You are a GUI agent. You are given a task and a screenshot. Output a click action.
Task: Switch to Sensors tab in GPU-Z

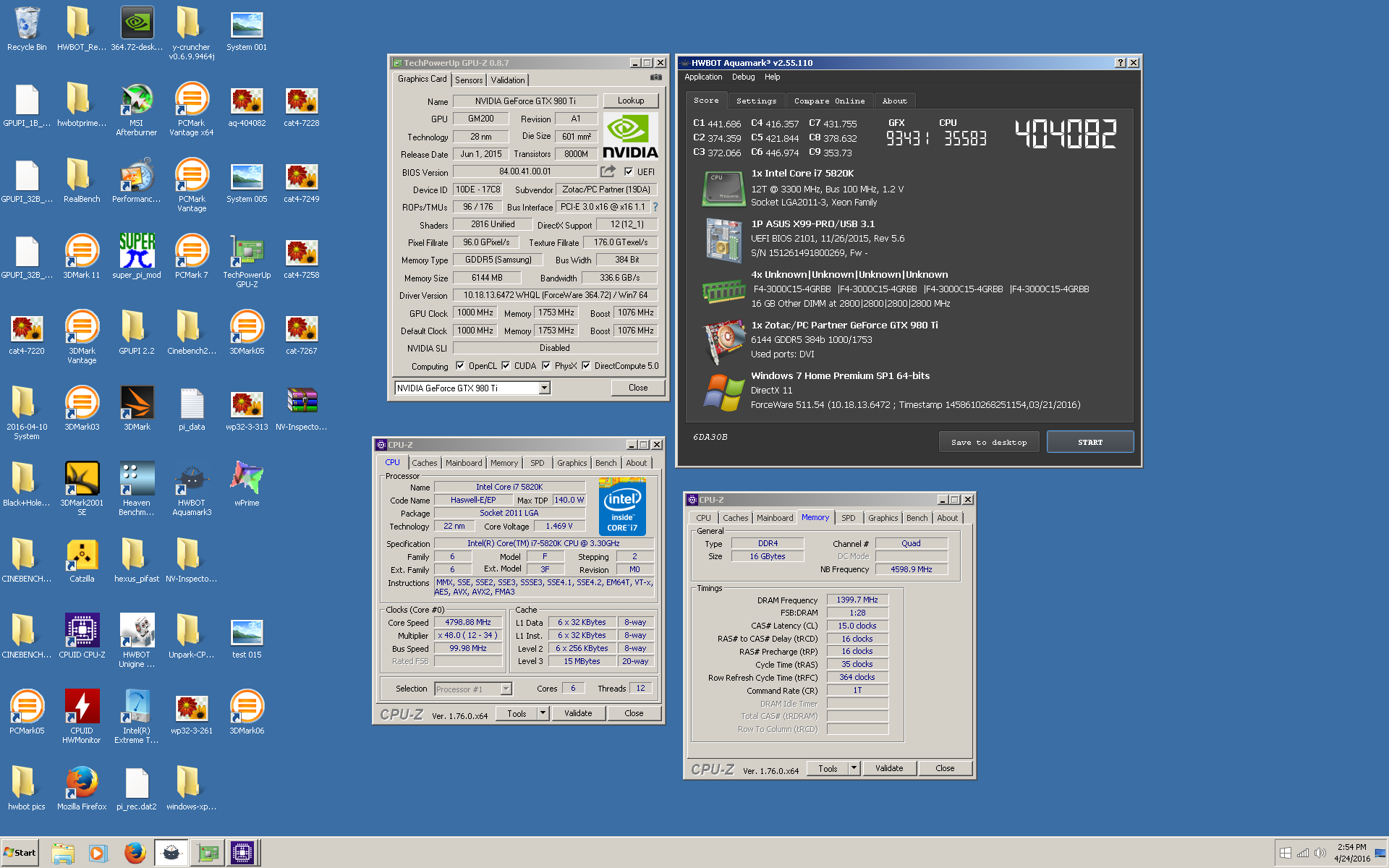(469, 80)
